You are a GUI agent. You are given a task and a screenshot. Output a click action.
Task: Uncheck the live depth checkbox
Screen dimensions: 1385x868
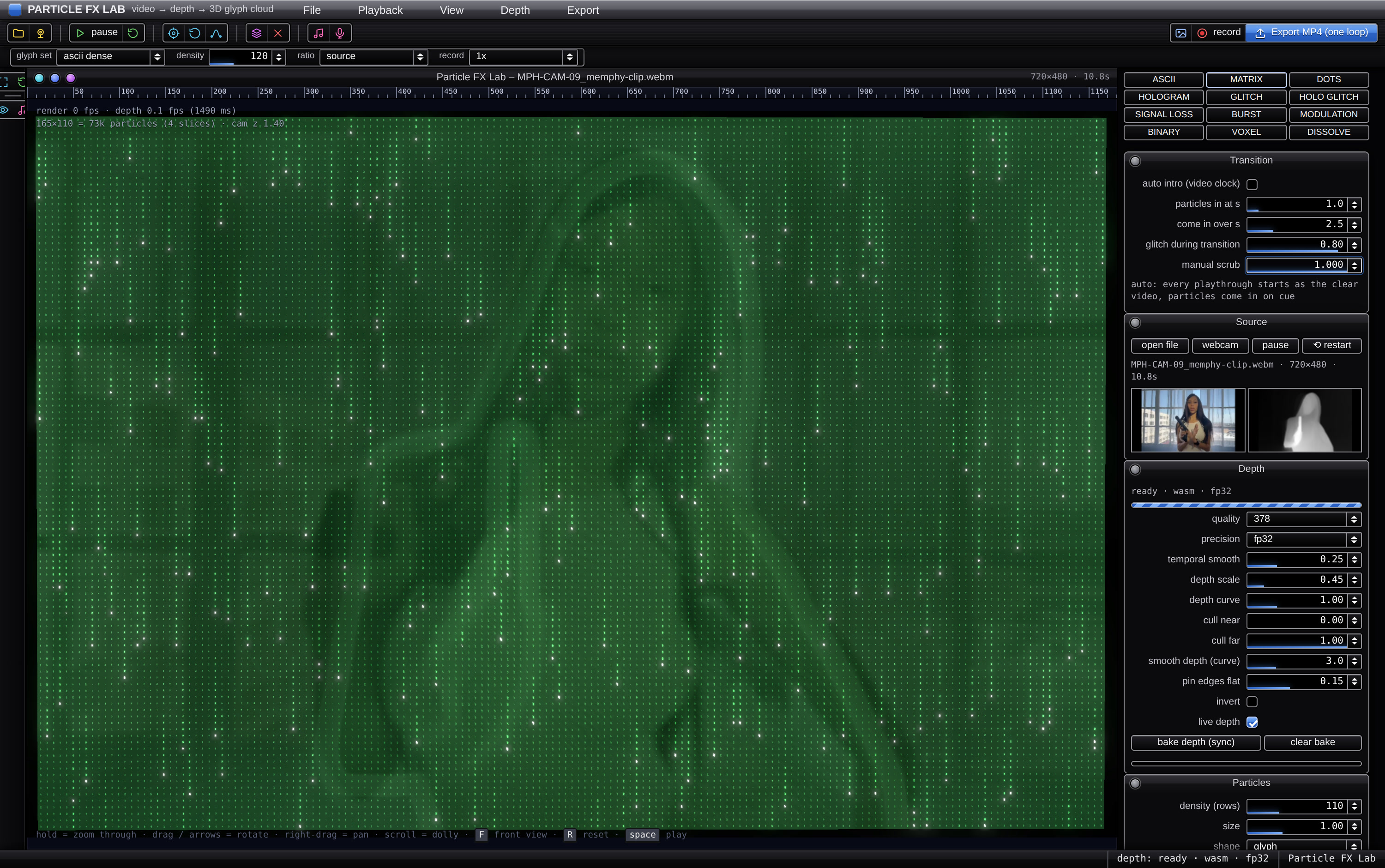[1252, 722]
